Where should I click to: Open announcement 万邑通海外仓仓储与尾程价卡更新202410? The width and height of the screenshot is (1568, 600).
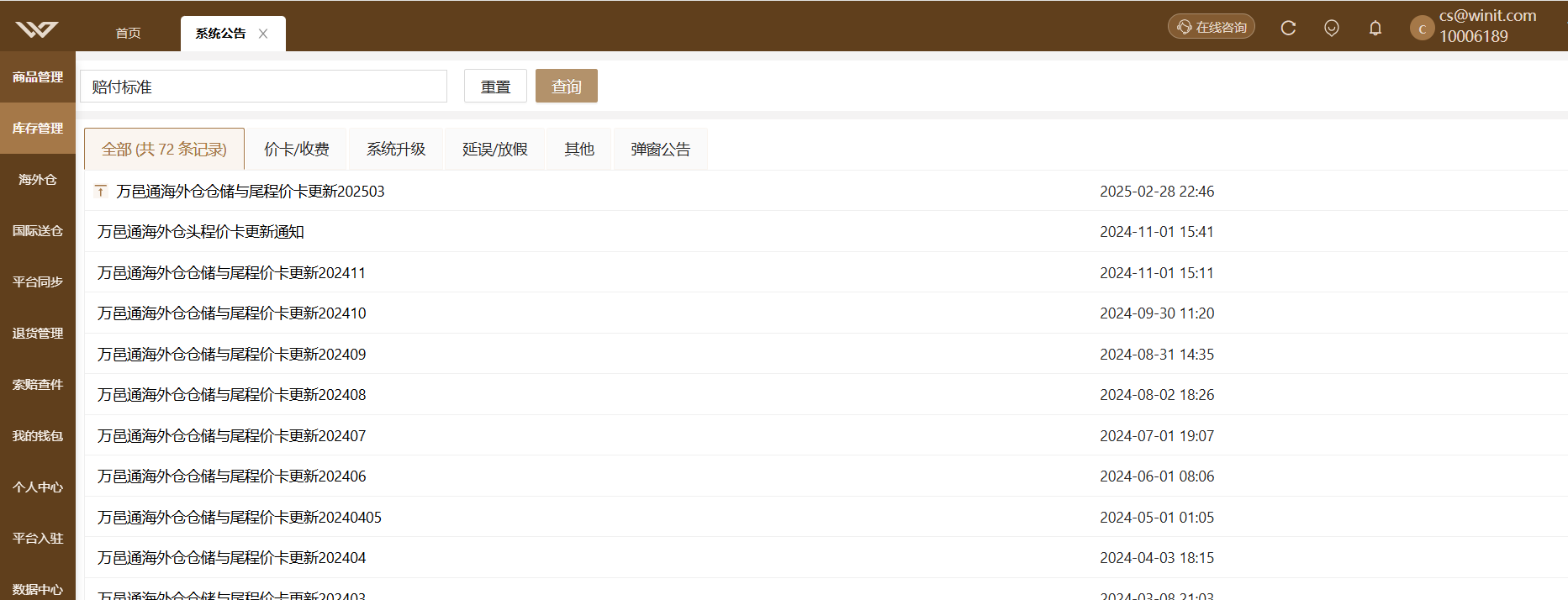[232, 313]
